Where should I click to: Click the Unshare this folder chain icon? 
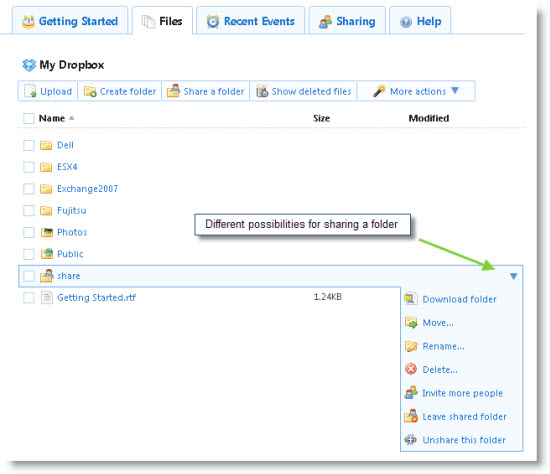coord(410,439)
